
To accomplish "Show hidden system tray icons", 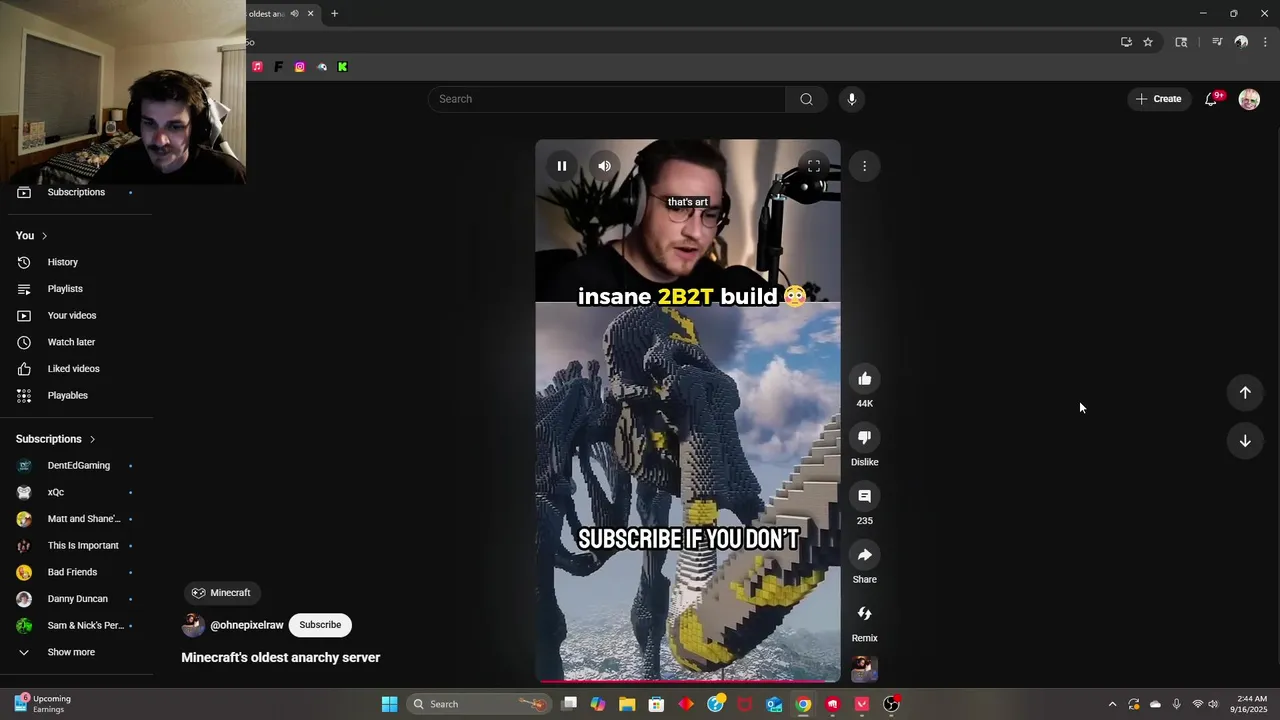I will tap(1112, 704).
